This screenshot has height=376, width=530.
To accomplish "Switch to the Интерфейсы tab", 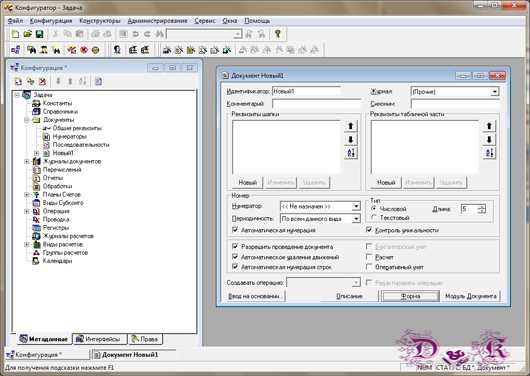I will coord(100,339).
